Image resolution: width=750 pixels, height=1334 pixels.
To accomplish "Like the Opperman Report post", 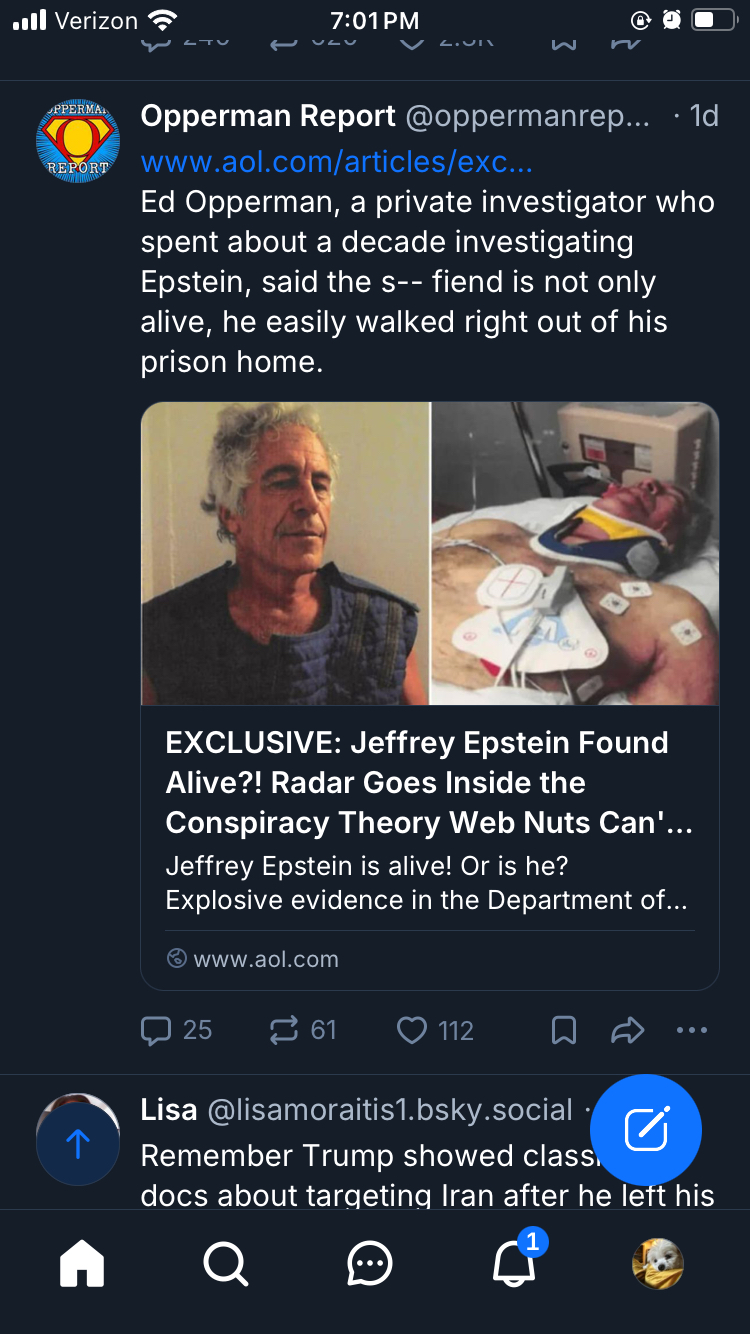I will click(x=412, y=1030).
